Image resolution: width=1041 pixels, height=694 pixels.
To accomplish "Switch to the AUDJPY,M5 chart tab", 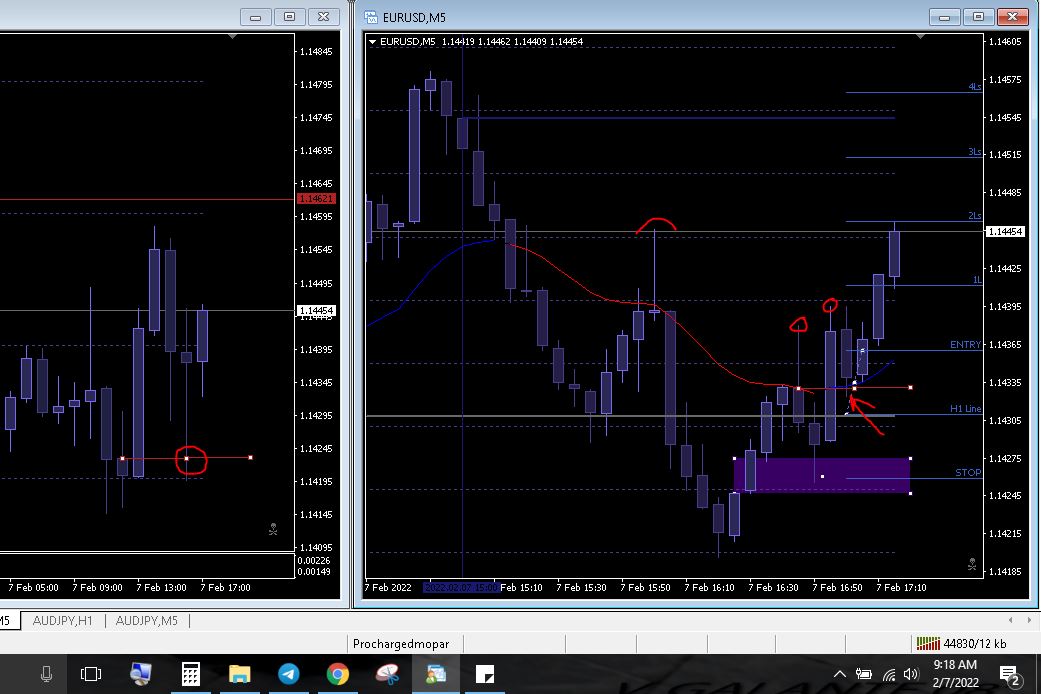I will (x=147, y=620).
